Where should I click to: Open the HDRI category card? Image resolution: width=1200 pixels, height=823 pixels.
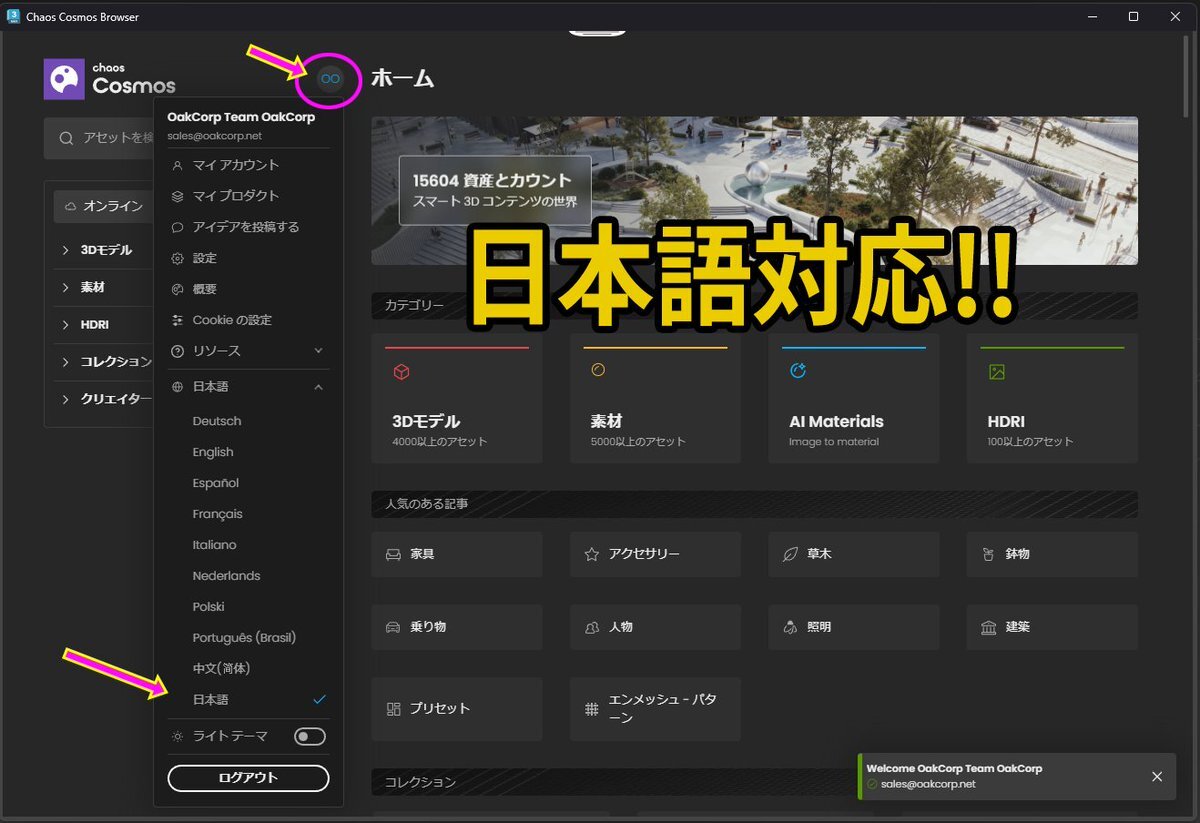coord(1052,398)
